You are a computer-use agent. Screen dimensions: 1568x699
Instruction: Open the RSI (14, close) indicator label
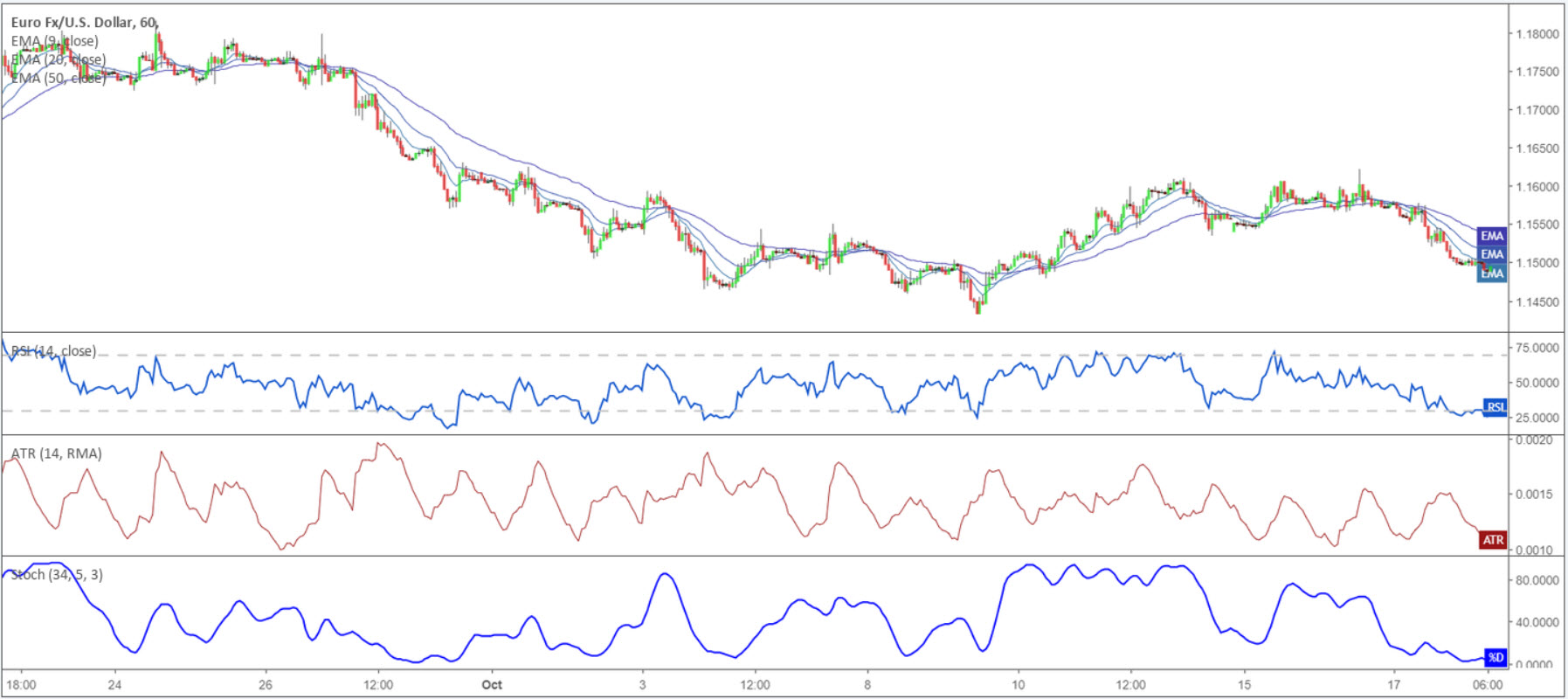tap(53, 351)
